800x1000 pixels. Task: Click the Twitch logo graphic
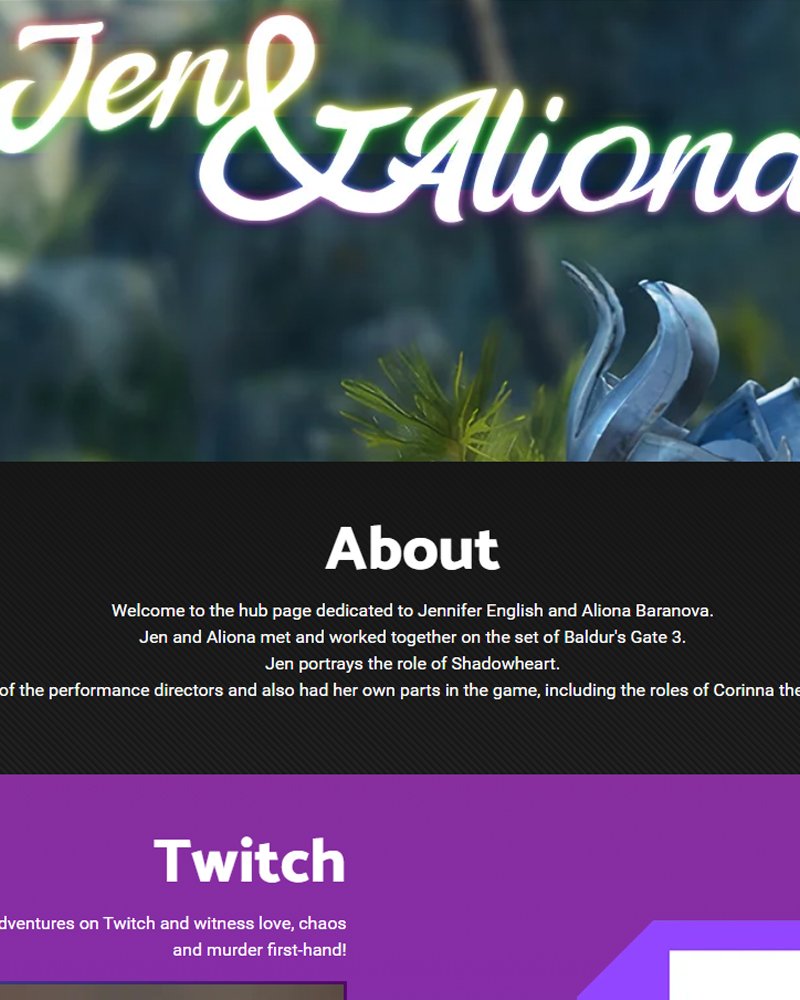point(689,960)
